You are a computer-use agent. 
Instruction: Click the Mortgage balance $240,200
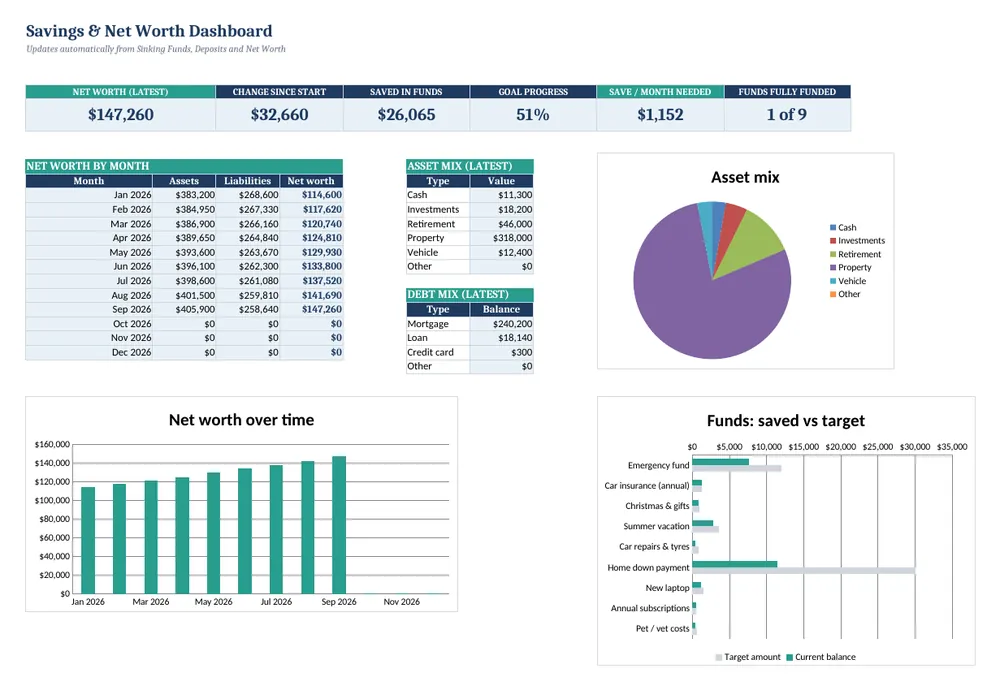(501, 324)
